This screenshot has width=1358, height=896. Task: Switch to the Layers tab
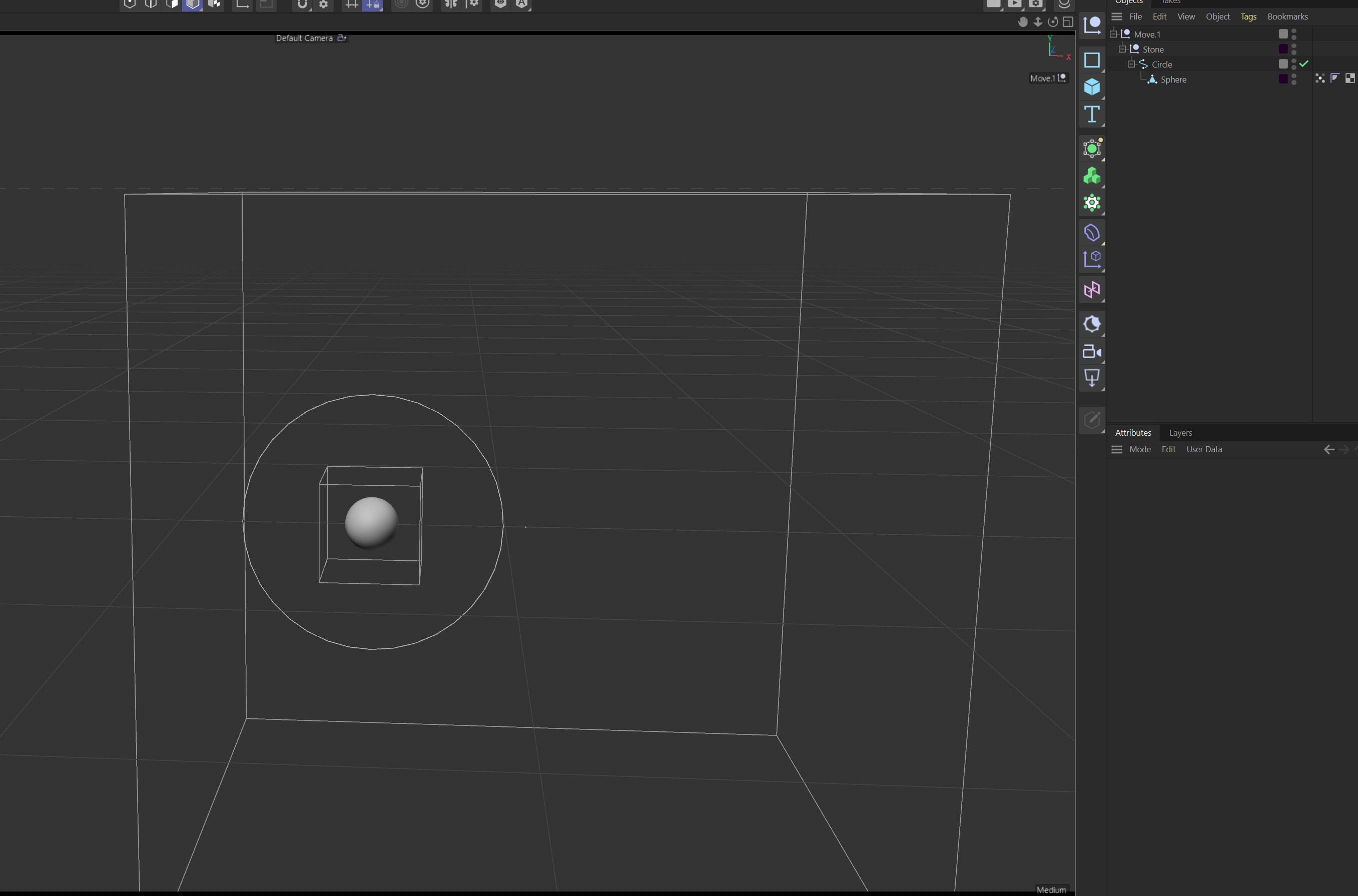coord(1180,433)
